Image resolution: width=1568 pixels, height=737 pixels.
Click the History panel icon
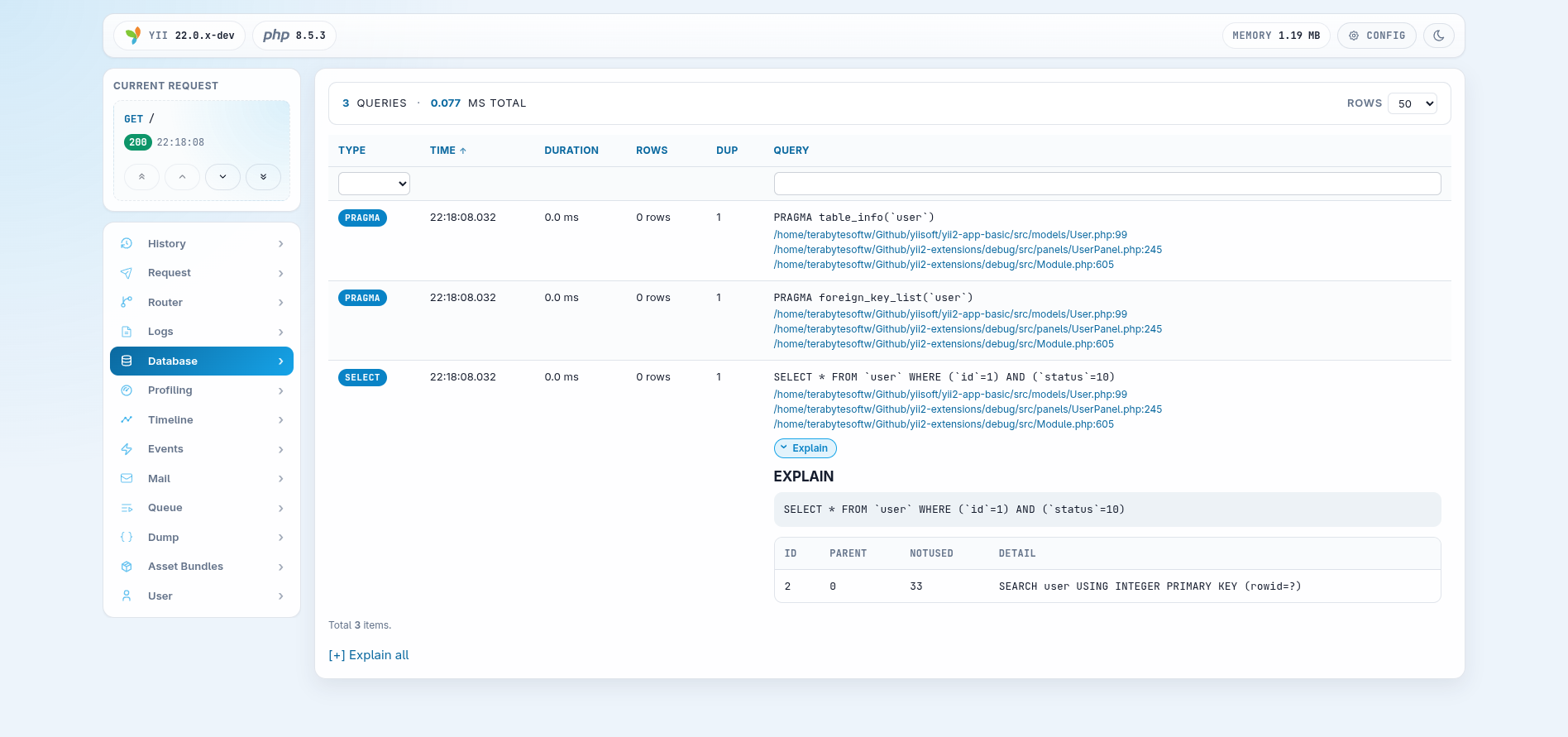tap(127, 243)
